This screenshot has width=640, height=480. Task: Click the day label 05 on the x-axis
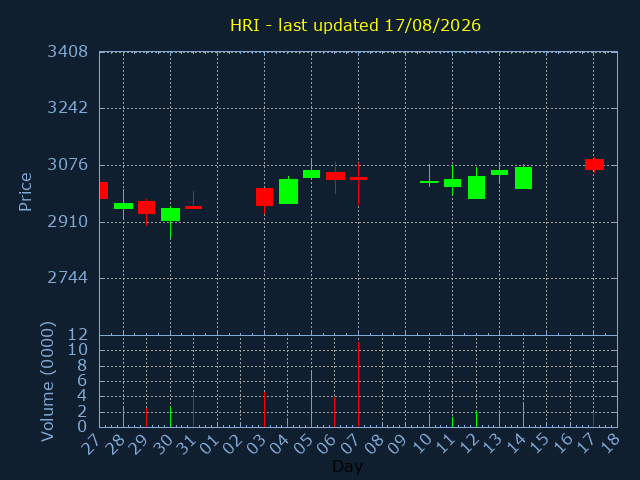click(x=302, y=443)
